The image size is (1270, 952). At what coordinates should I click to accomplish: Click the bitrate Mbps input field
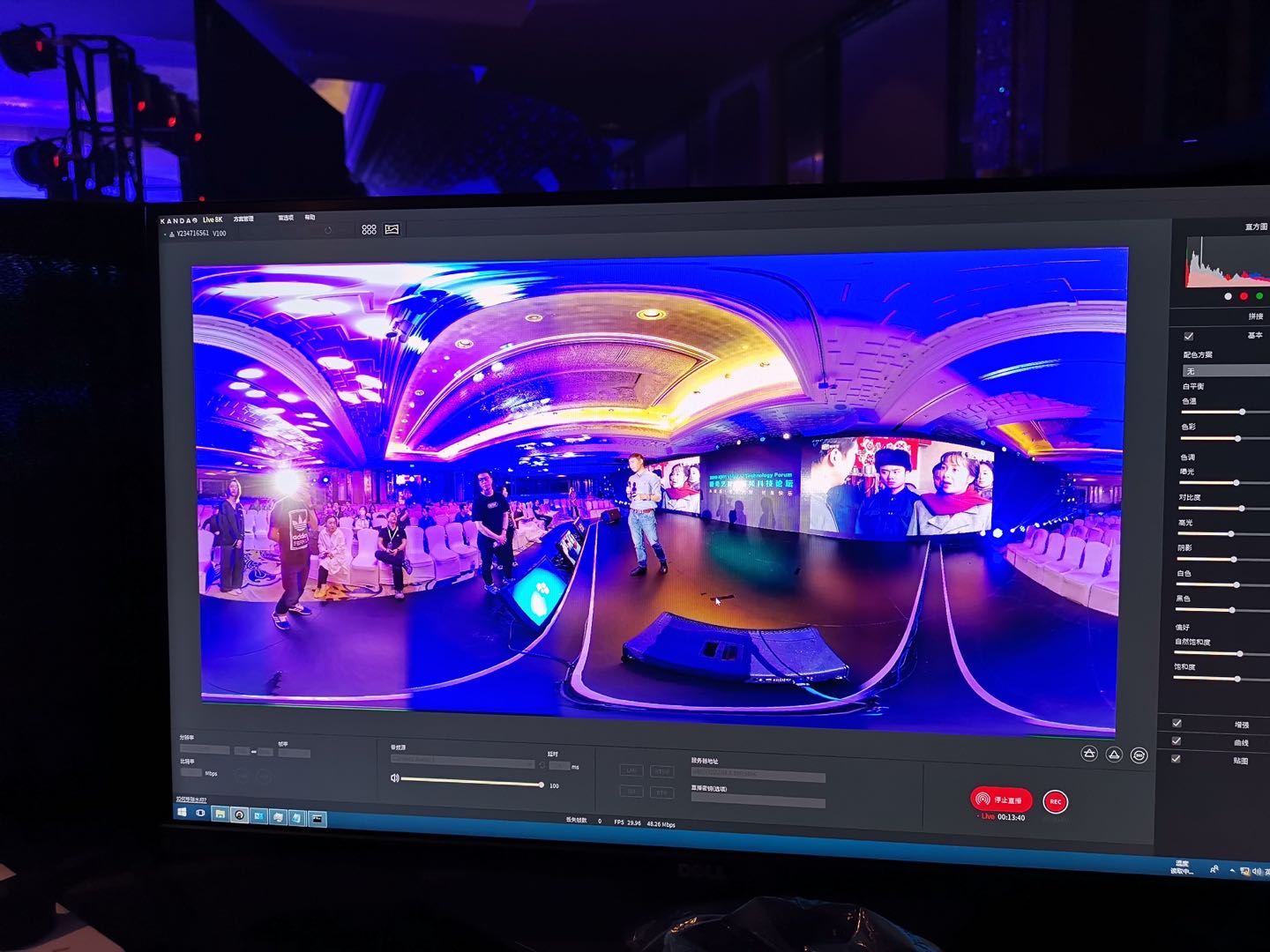191,772
